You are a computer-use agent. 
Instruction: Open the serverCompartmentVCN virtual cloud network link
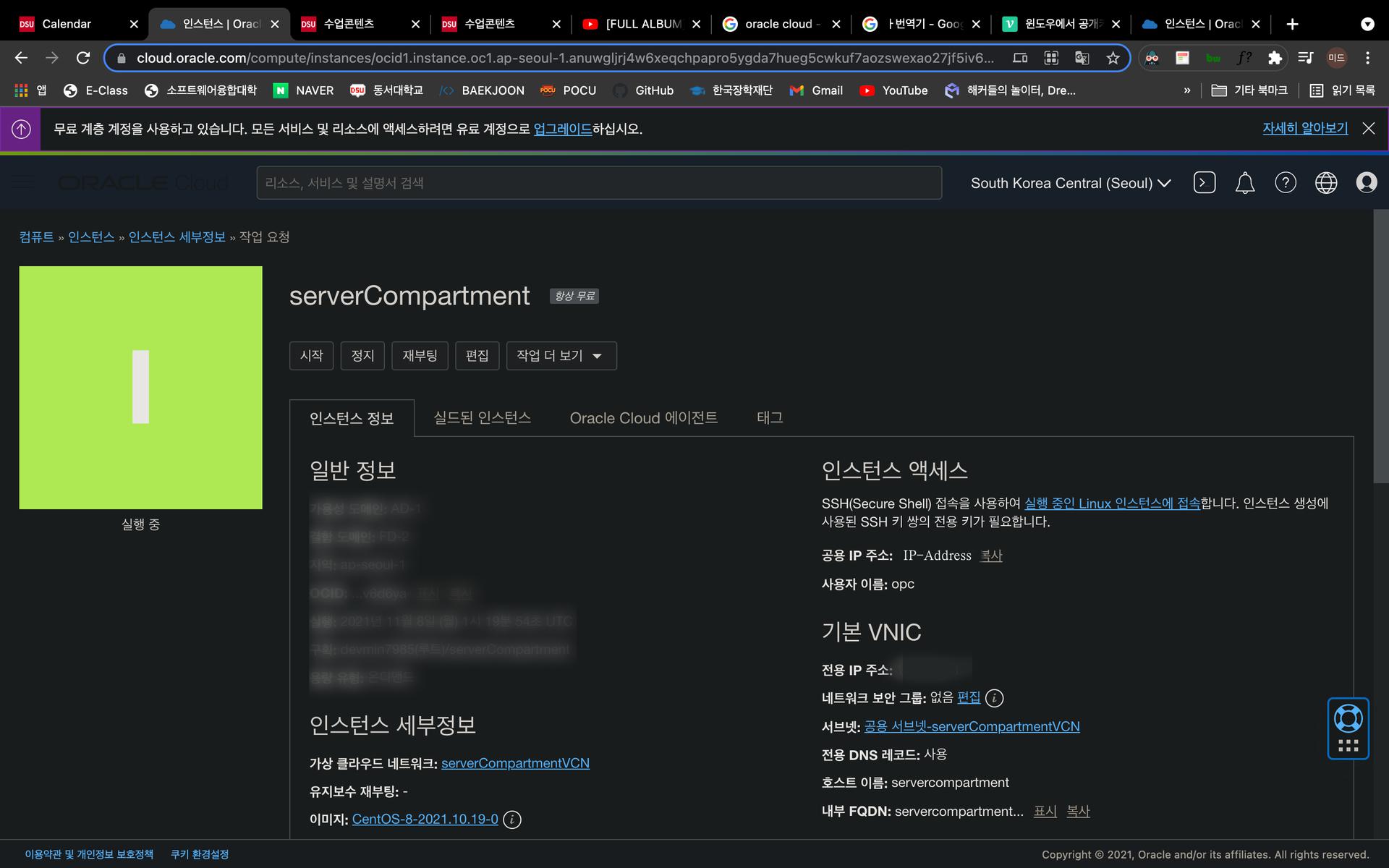pos(514,763)
